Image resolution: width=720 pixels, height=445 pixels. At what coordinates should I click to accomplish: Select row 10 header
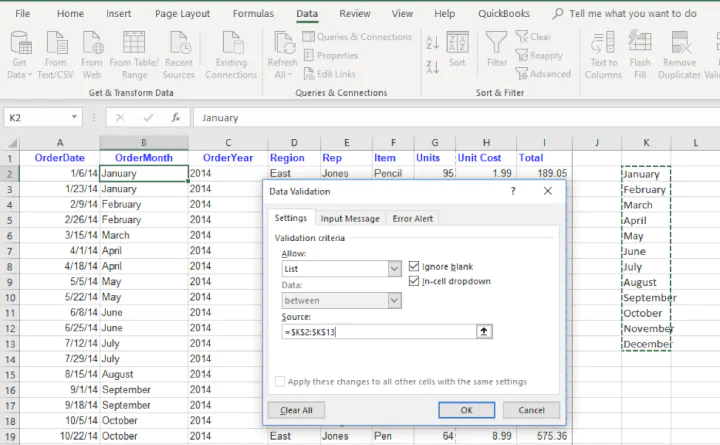(10, 298)
